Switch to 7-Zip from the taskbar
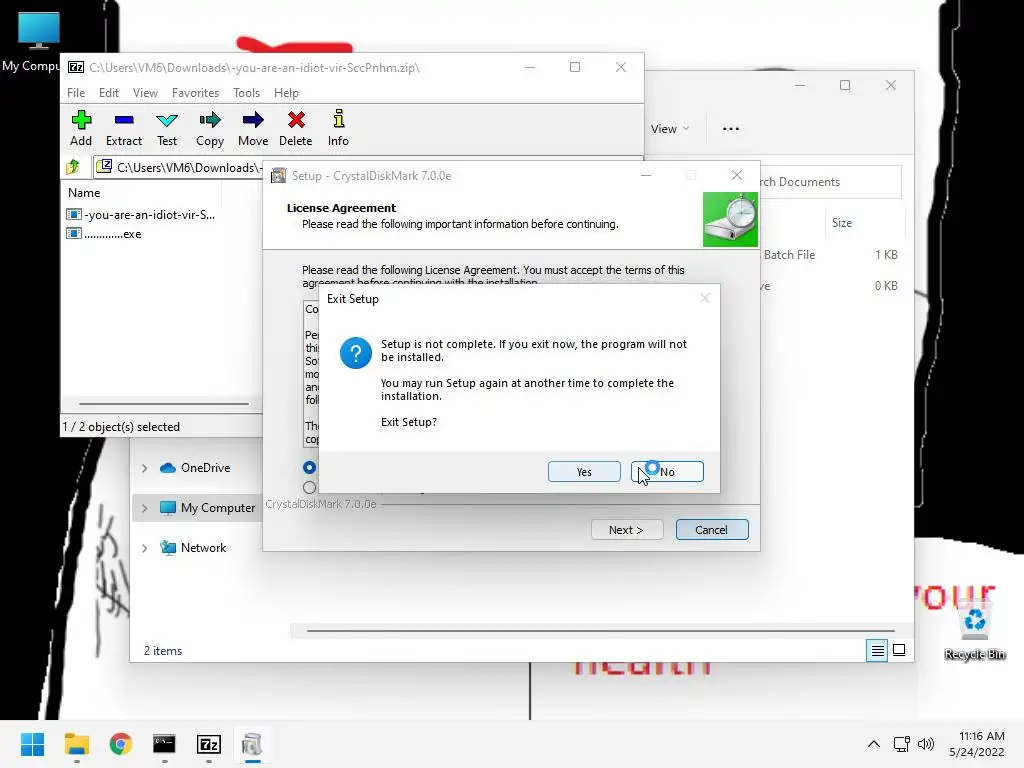1024x768 pixels. pyautogui.click(x=208, y=744)
